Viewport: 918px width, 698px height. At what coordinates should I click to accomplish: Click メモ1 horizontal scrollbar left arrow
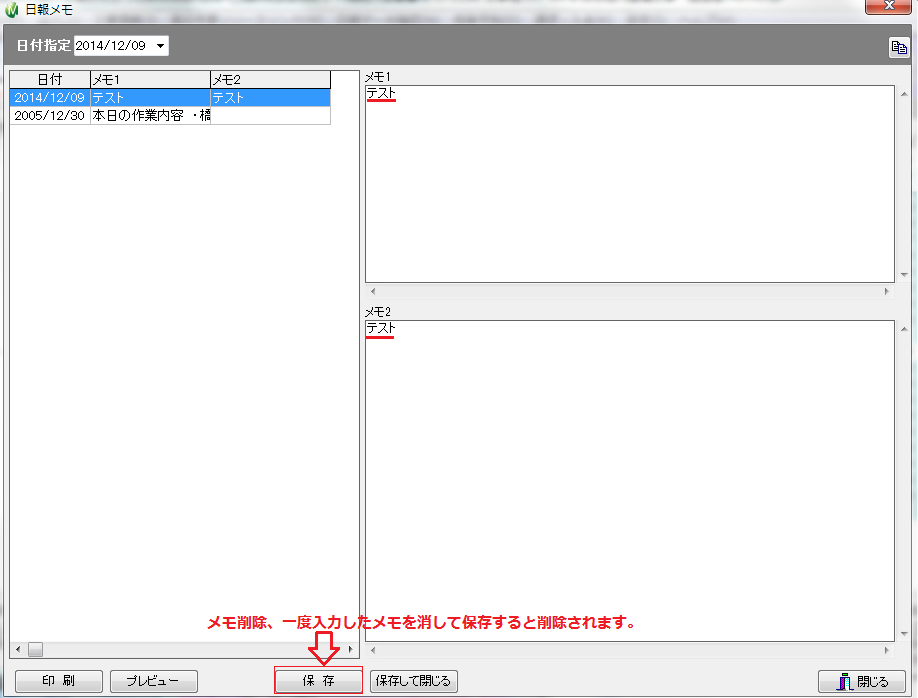tap(373, 291)
